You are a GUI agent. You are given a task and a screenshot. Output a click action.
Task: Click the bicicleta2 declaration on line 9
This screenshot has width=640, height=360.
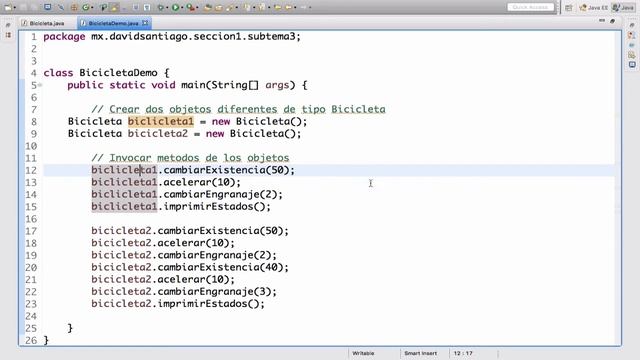[158, 133]
